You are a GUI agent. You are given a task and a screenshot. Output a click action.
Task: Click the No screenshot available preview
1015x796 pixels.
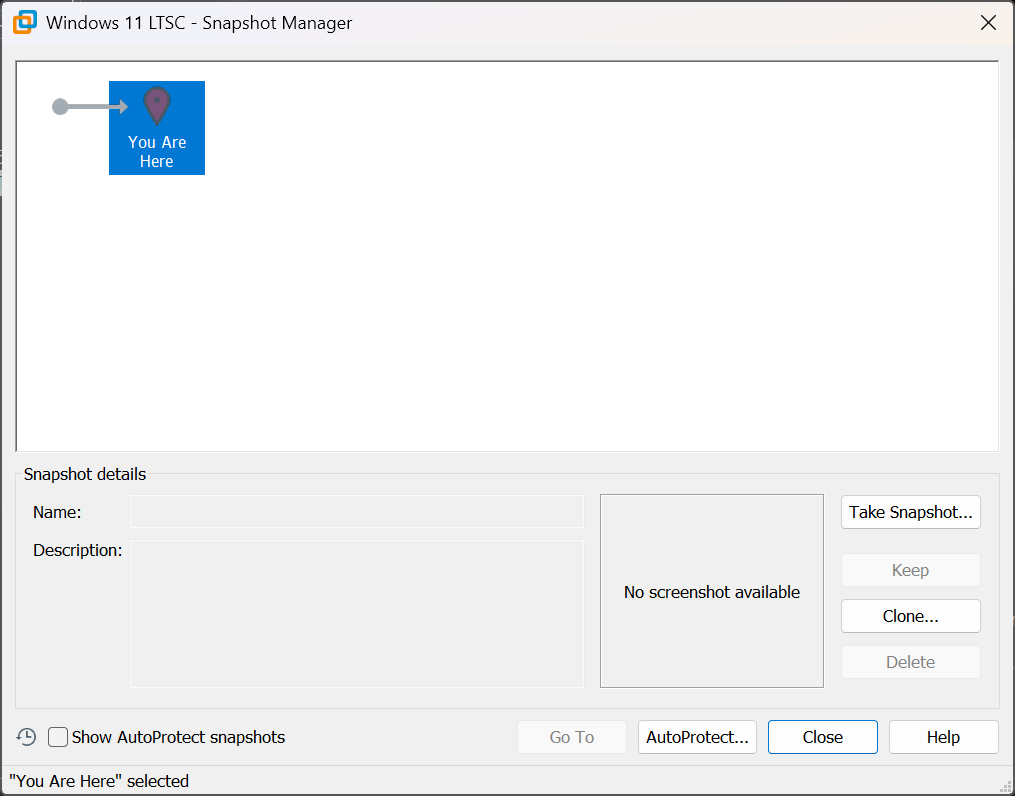(x=711, y=591)
